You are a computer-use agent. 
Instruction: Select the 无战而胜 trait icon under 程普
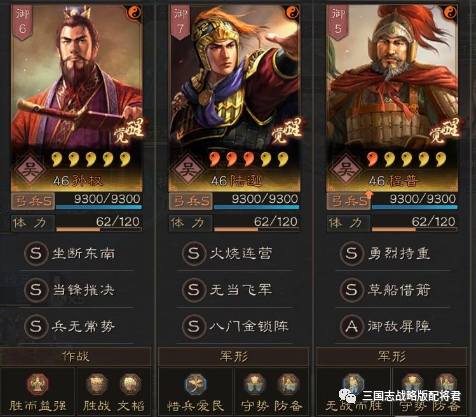(x=353, y=384)
